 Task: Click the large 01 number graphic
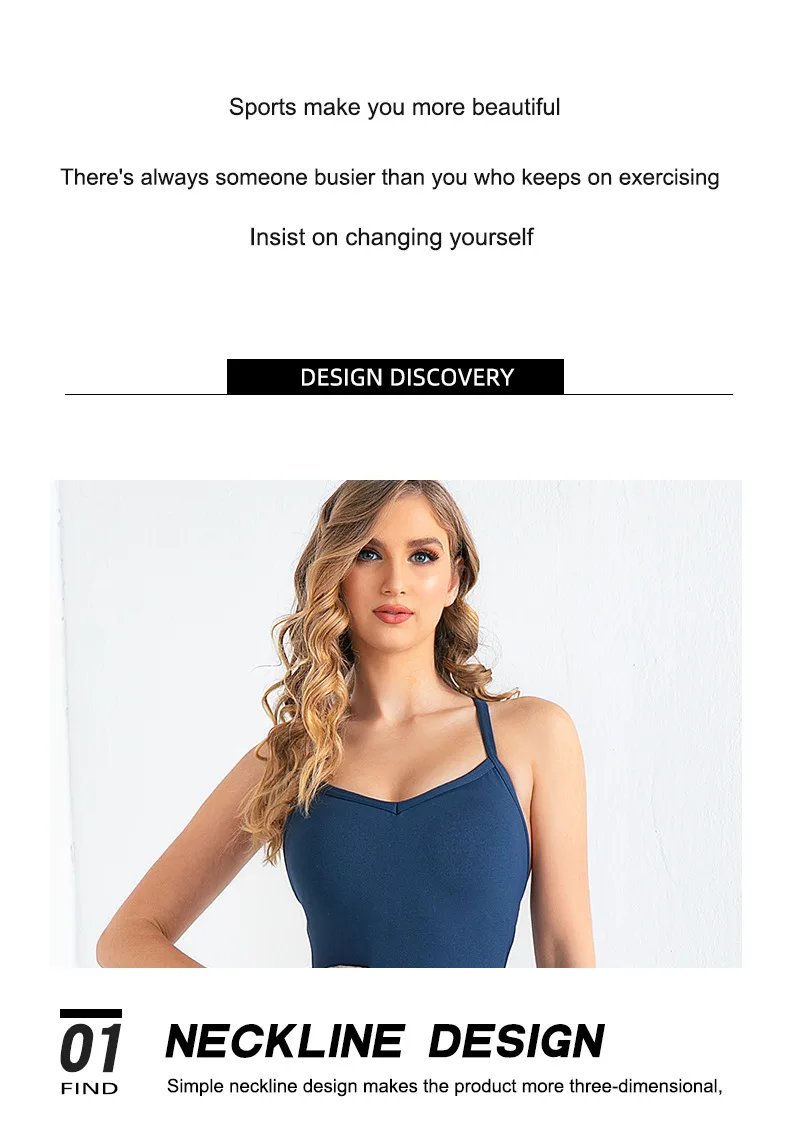(91, 1049)
